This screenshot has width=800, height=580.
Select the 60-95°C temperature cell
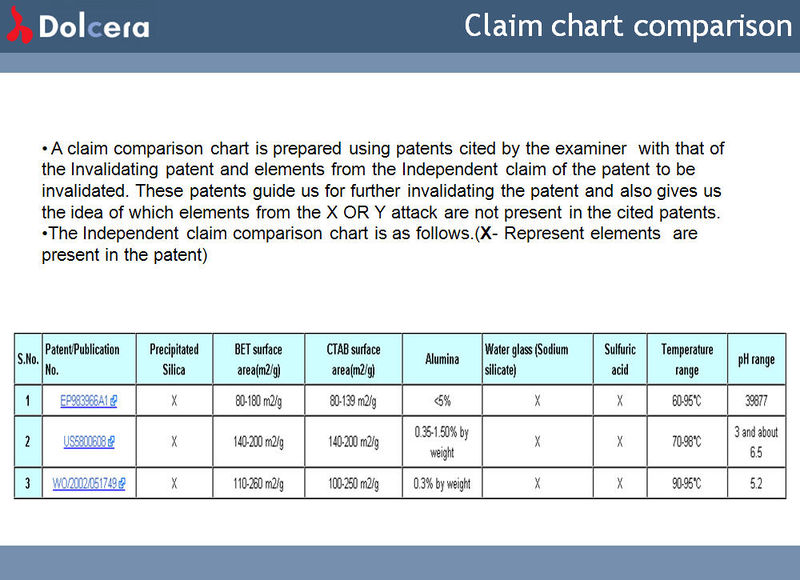click(686, 401)
